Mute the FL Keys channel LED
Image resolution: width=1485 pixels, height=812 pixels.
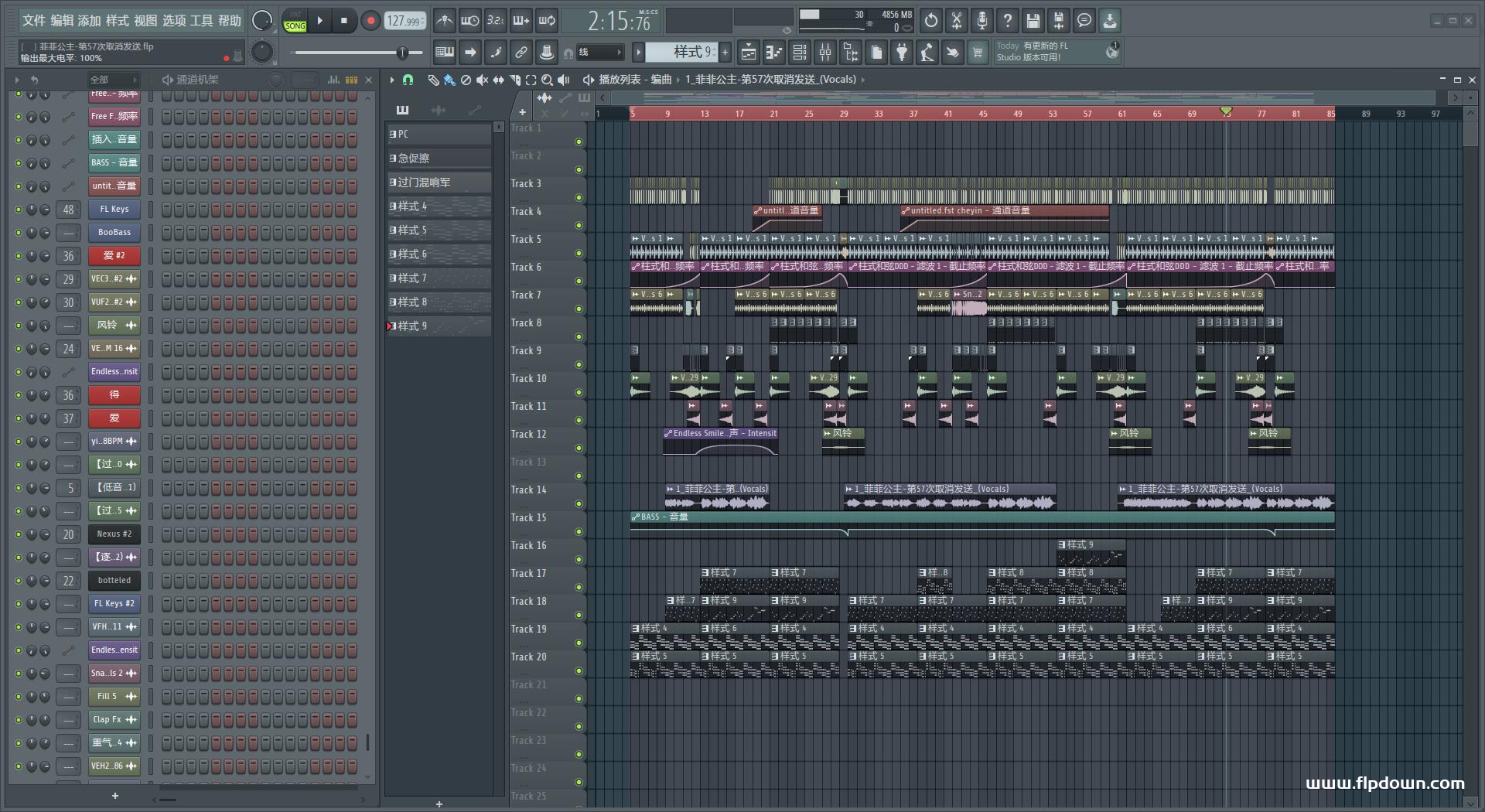tap(19, 210)
